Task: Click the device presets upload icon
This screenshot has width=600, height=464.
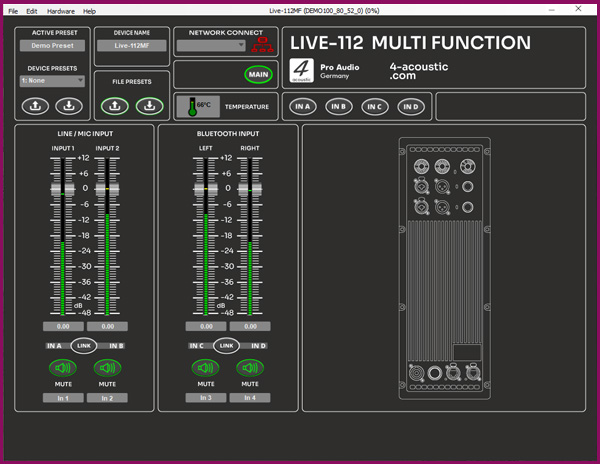Action: click(x=36, y=105)
